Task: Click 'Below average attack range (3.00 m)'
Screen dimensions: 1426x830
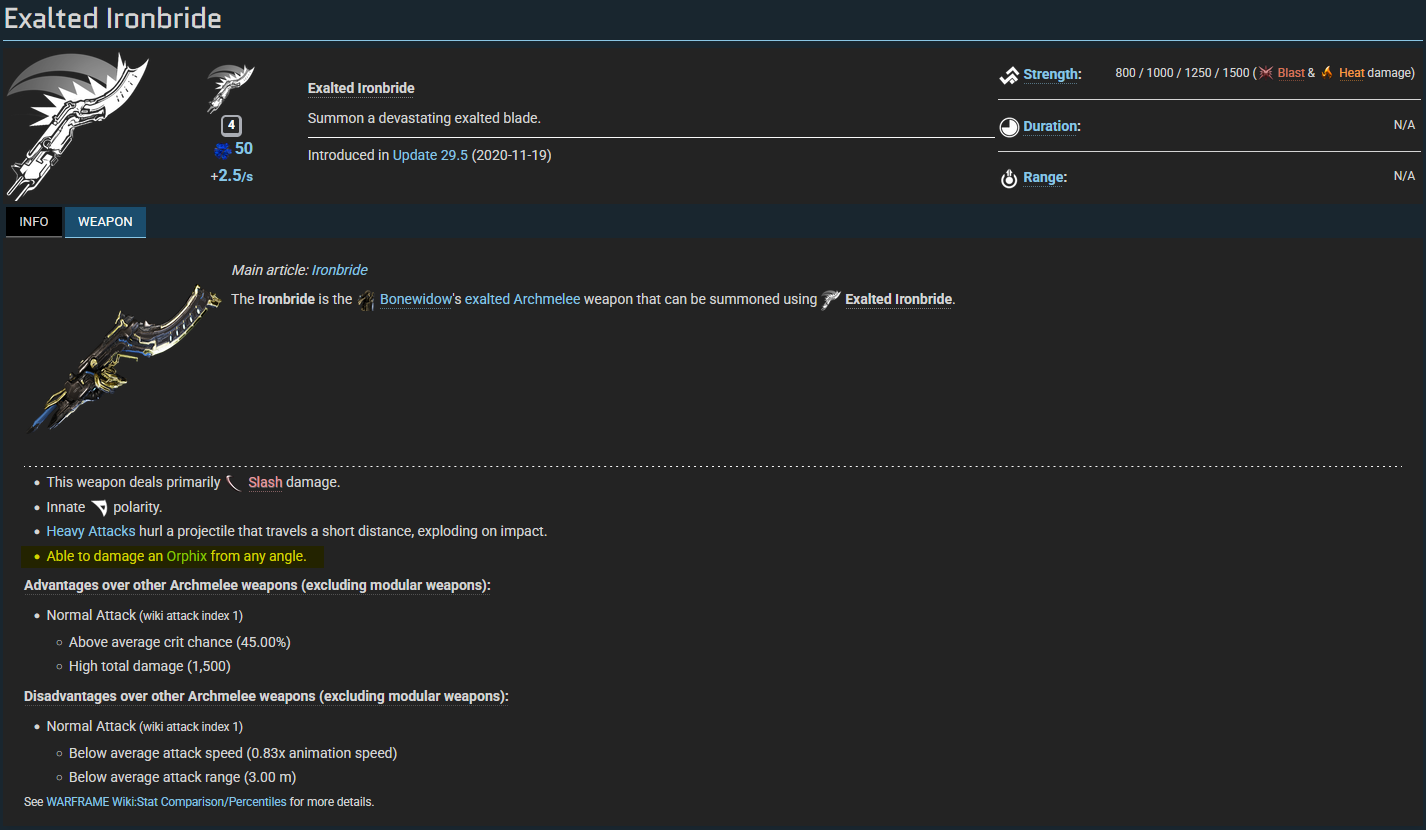Action: [183, 777]
